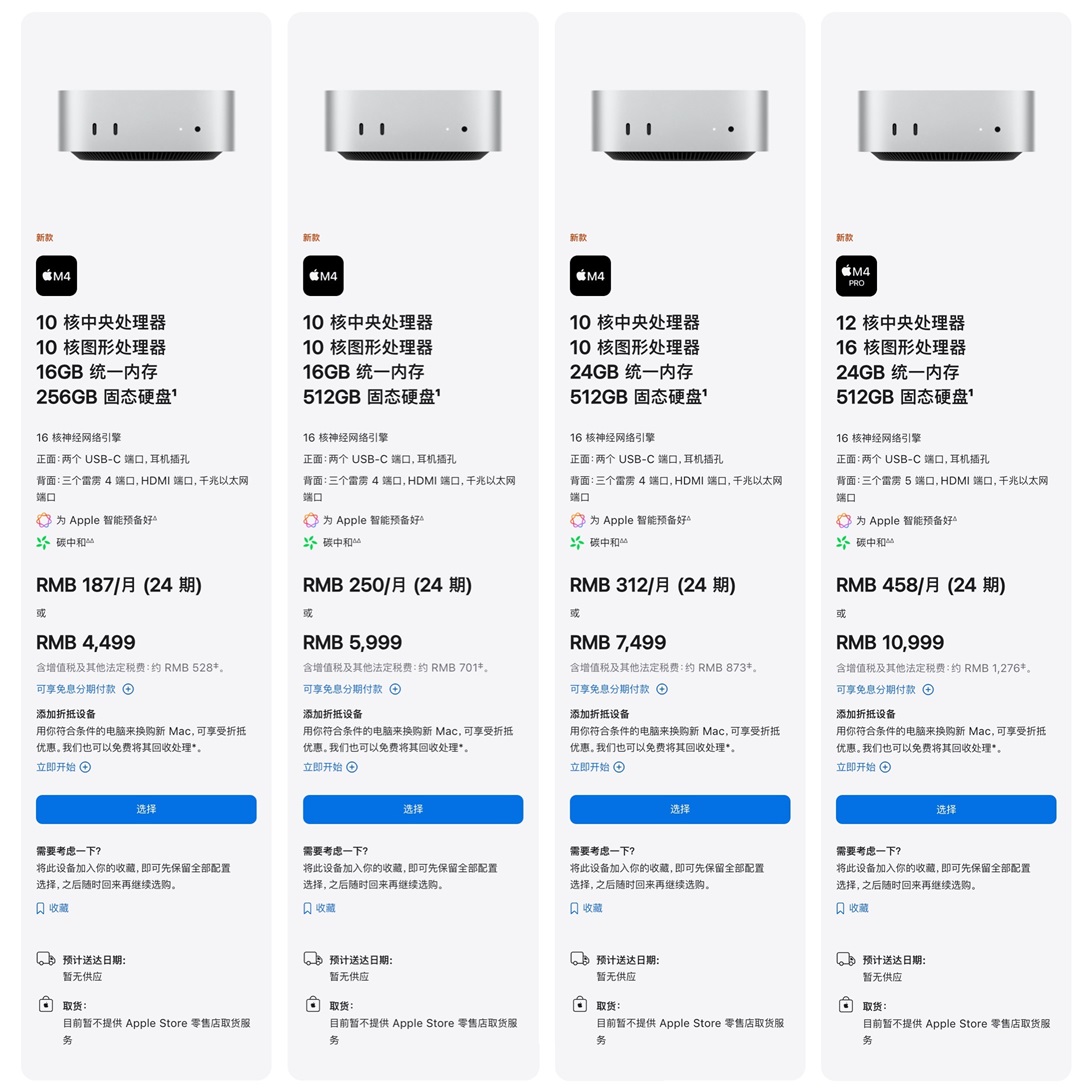Click the Mac mini image of M4 Pro model
Image resolution: width=1088 pixels, height=1092 pixels.
pos(946,125)
